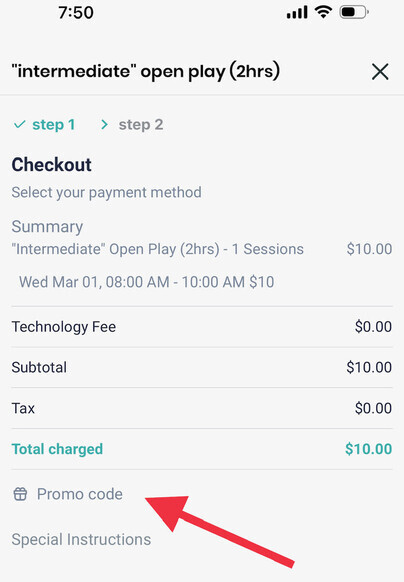Tap the Intermediate Open Play summary line
This screenshot has height=582, width=404.
click(157, 249)
